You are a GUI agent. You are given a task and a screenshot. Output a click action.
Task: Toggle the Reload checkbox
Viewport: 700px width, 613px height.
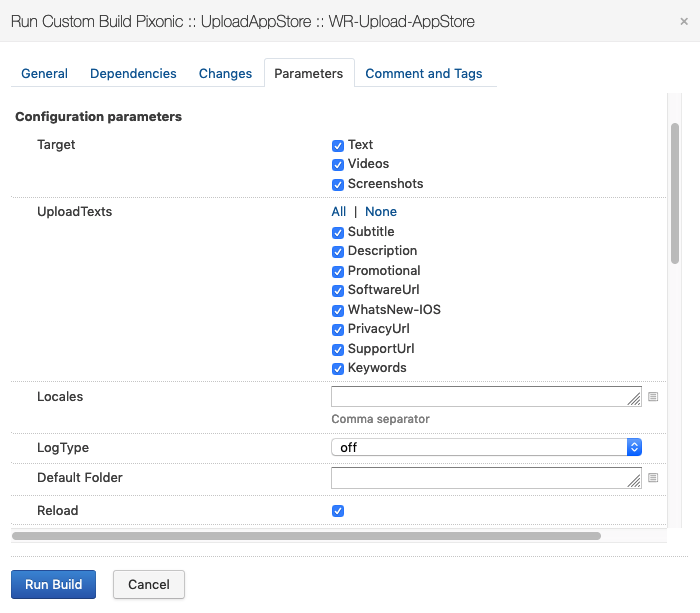[x=338, y=511]
